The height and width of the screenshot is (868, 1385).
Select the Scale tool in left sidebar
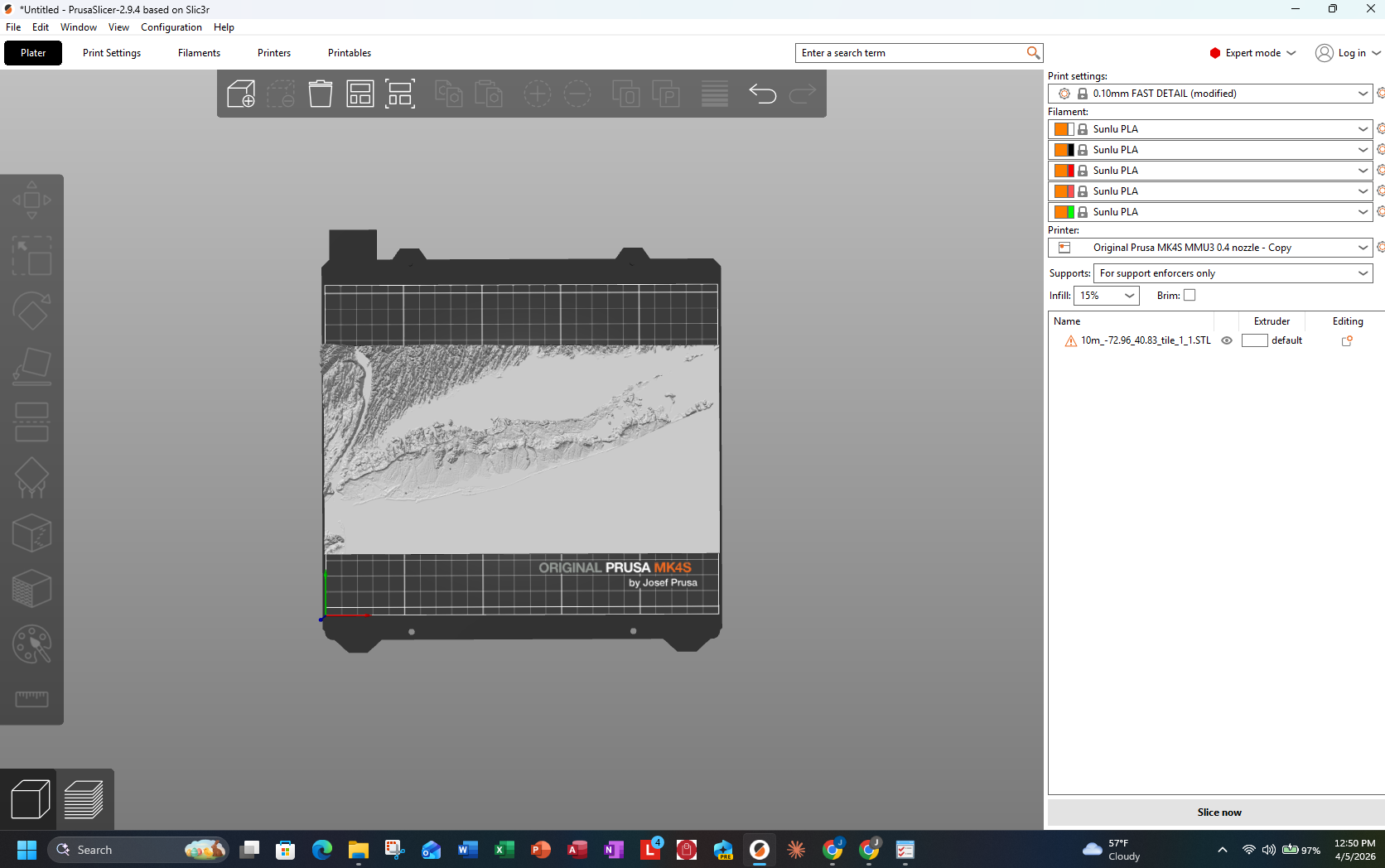(x=31, y=255)
